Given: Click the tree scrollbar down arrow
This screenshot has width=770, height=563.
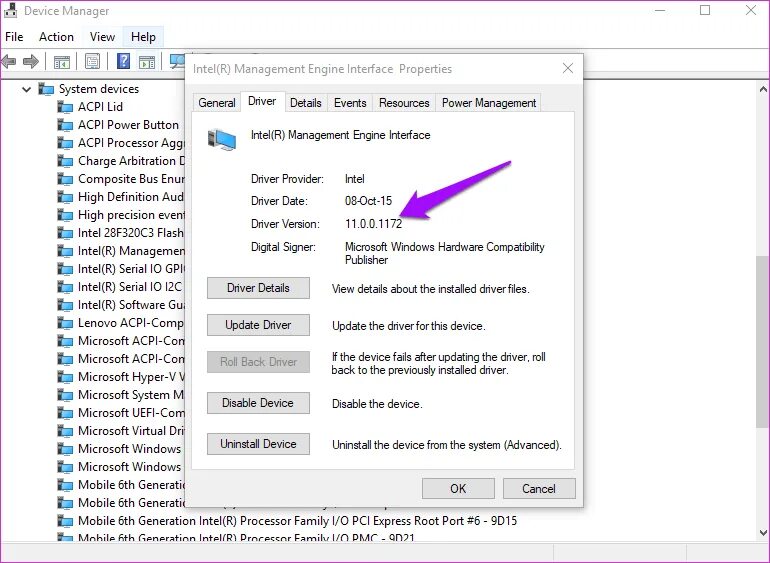Looking at the screenshot, I should pyautogui.click(x=763, y=533).
